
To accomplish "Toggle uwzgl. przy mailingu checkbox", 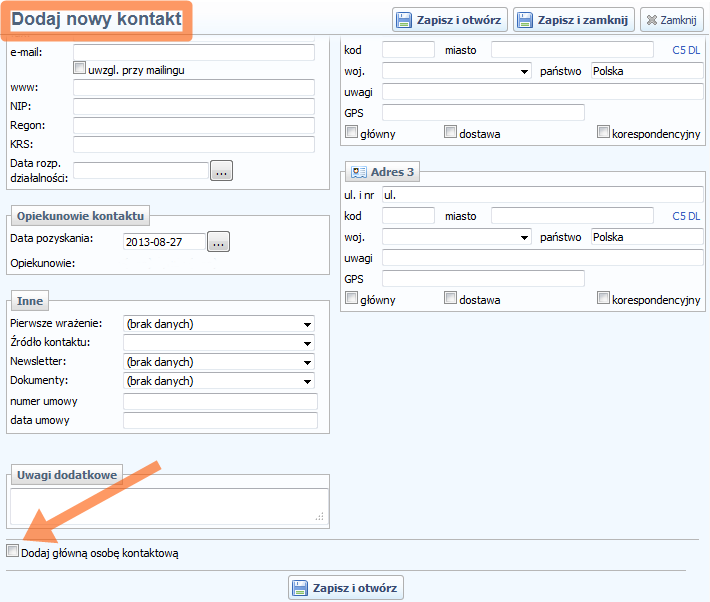I will pos(80,69).
